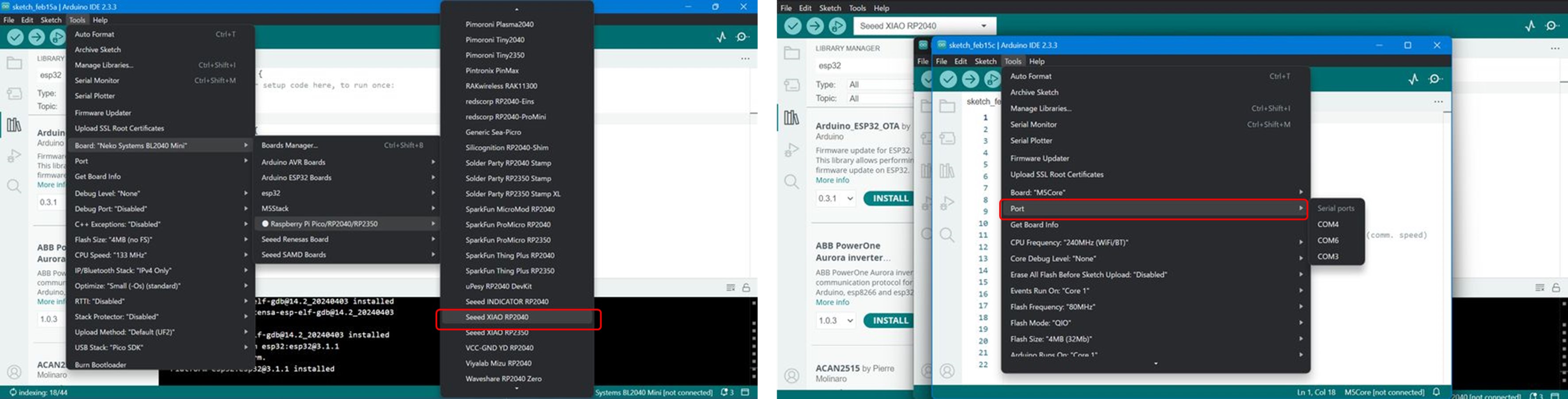Click Upload arrow icon in sketch_feb15c window

click(x=970, y=79)
